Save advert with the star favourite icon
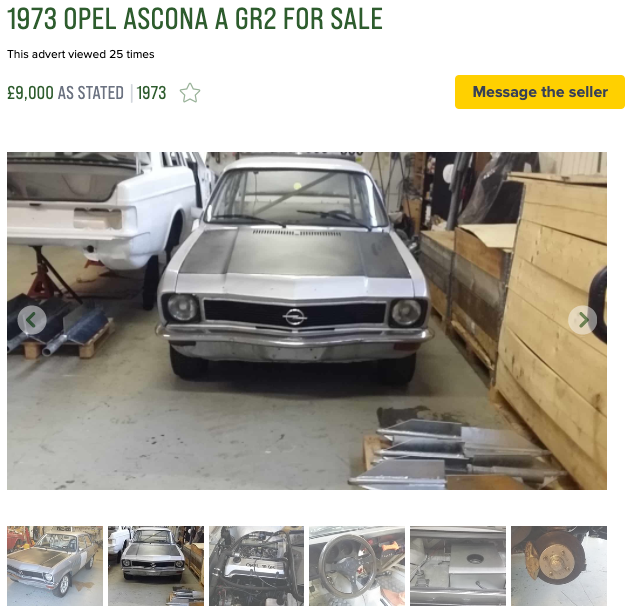The width and height of the screenshot is (634, 615). [x=190, y=93]
